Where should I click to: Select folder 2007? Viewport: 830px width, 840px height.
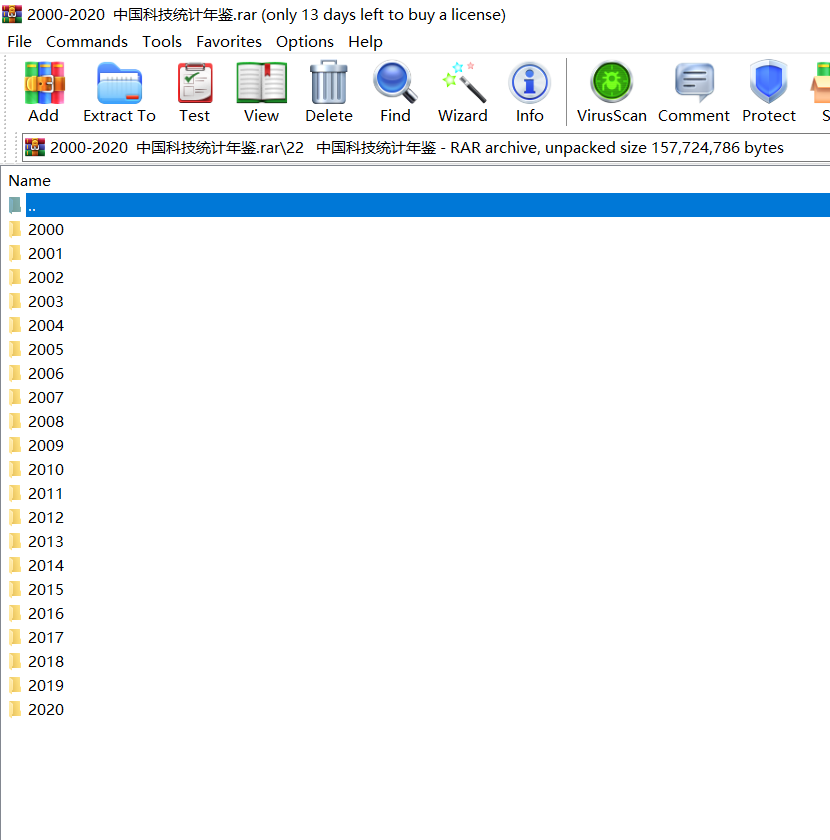[46, 398]
